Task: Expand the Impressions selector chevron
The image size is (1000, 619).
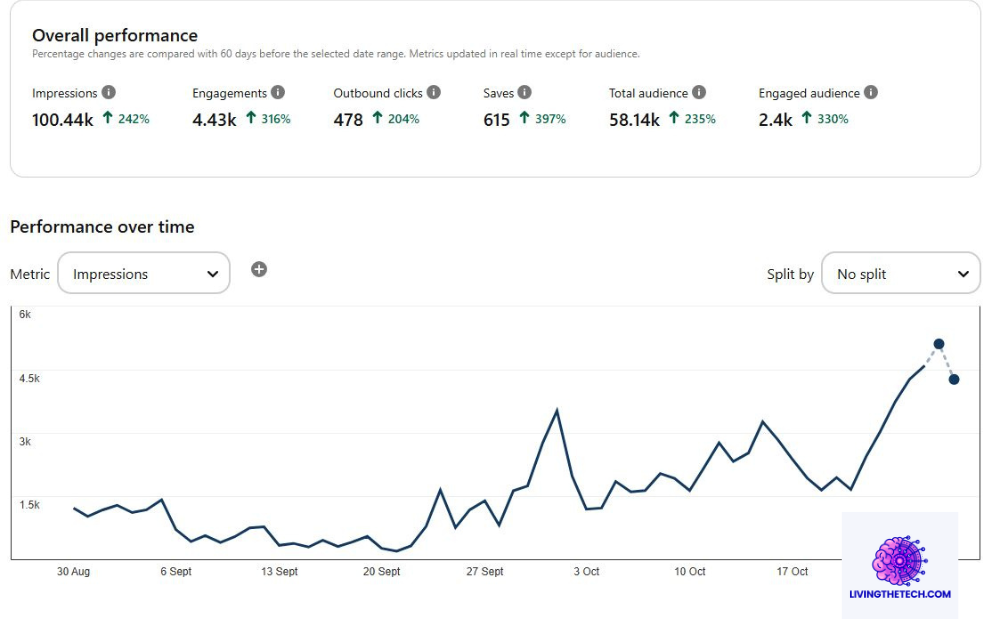Action: point(212,272)
